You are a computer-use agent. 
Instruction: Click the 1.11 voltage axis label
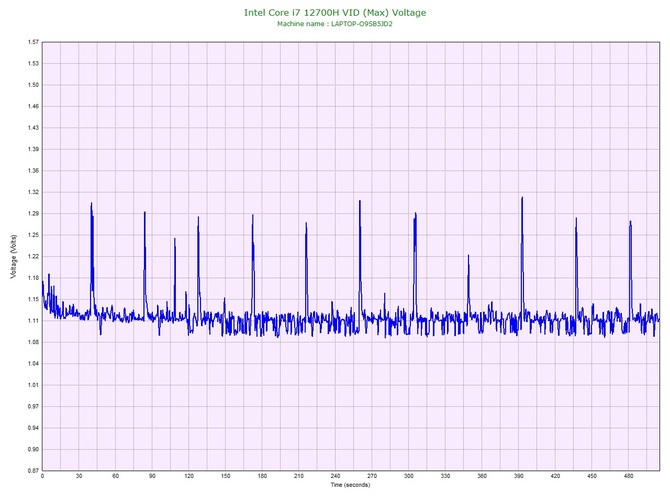click(33, 320)
